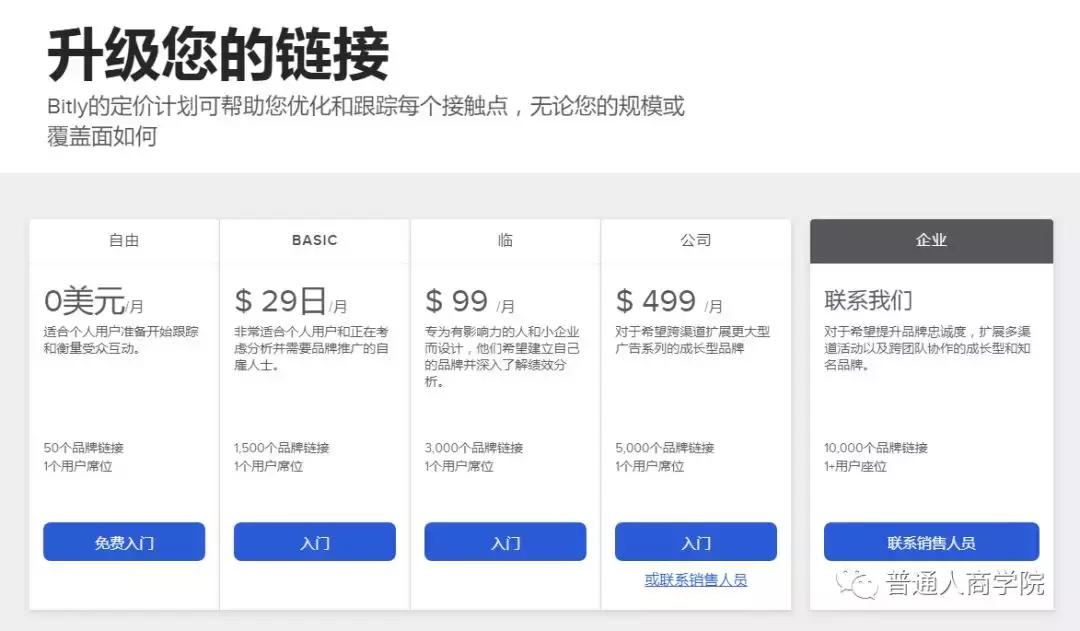Open the 或联系销售人员 link
The image size is (1080, 631).
pos(696,580)
